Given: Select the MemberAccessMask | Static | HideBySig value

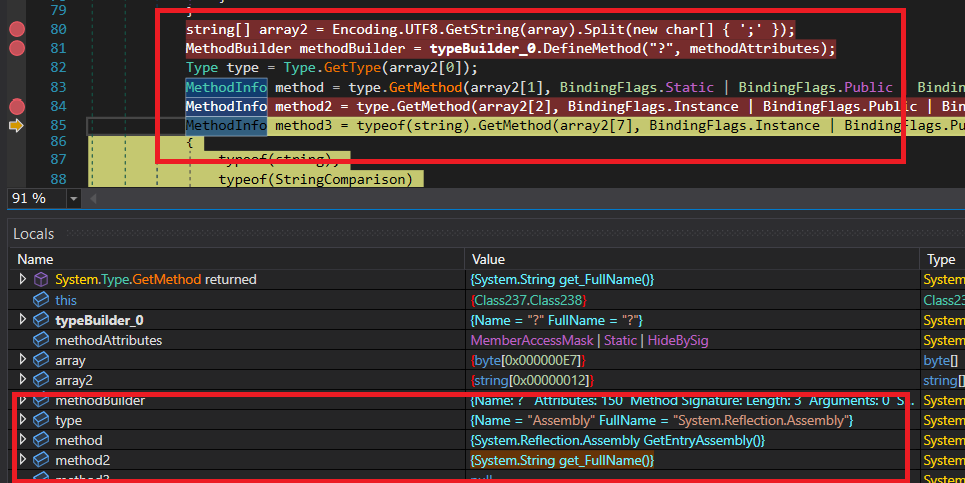Looking at the screenshot, I should [x=589, y=340].
